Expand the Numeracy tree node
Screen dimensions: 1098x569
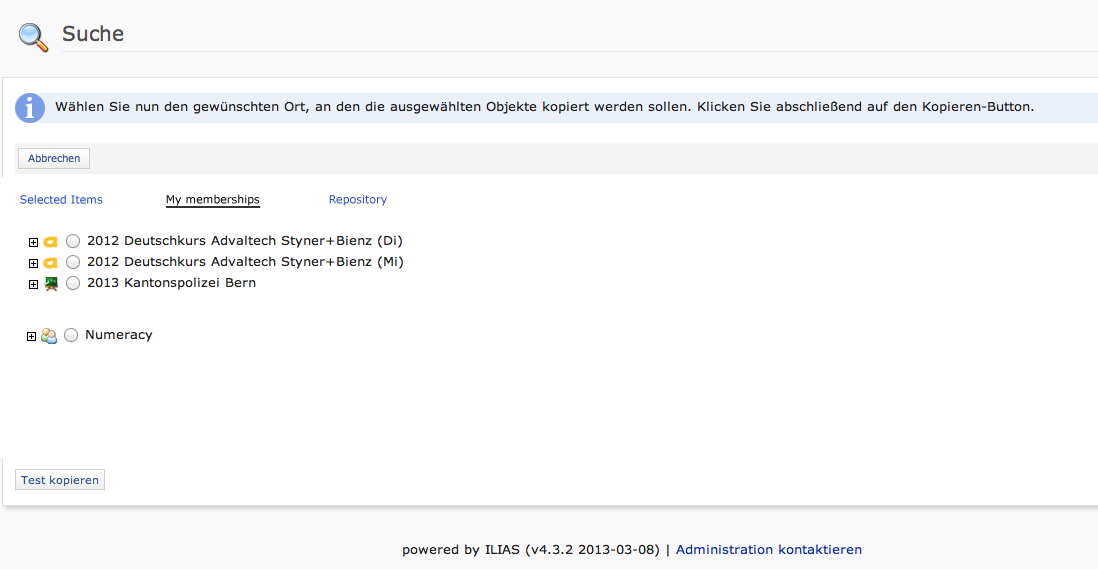(31, 337)
